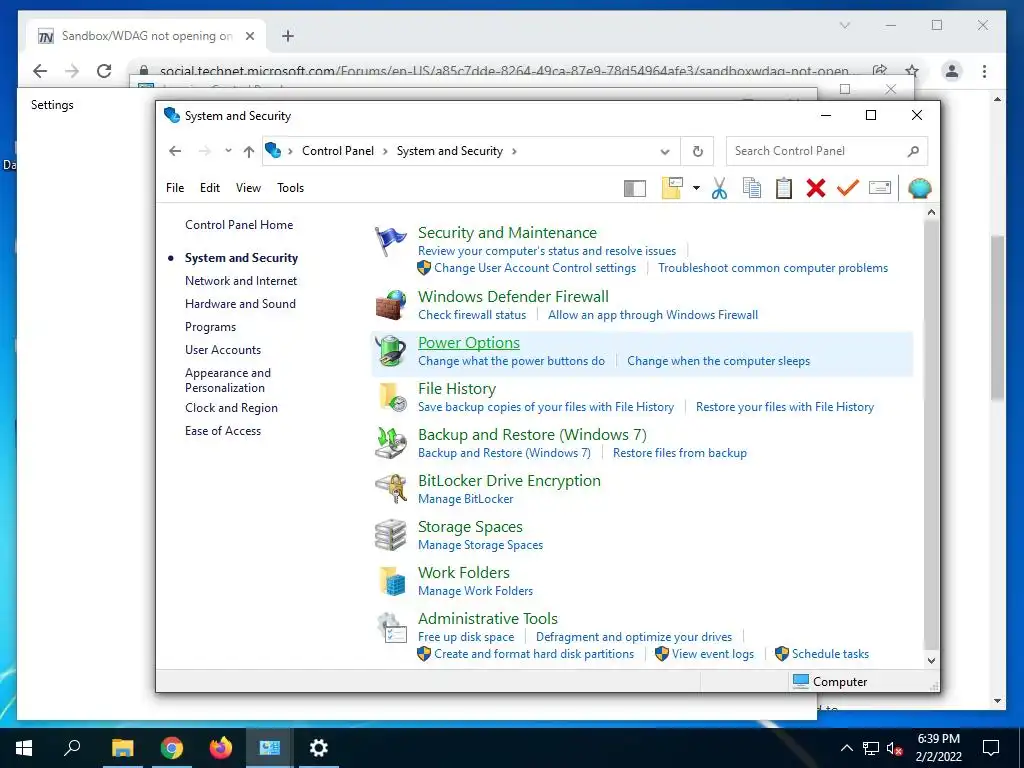Open the notification center icon

[x=991, y=748]
